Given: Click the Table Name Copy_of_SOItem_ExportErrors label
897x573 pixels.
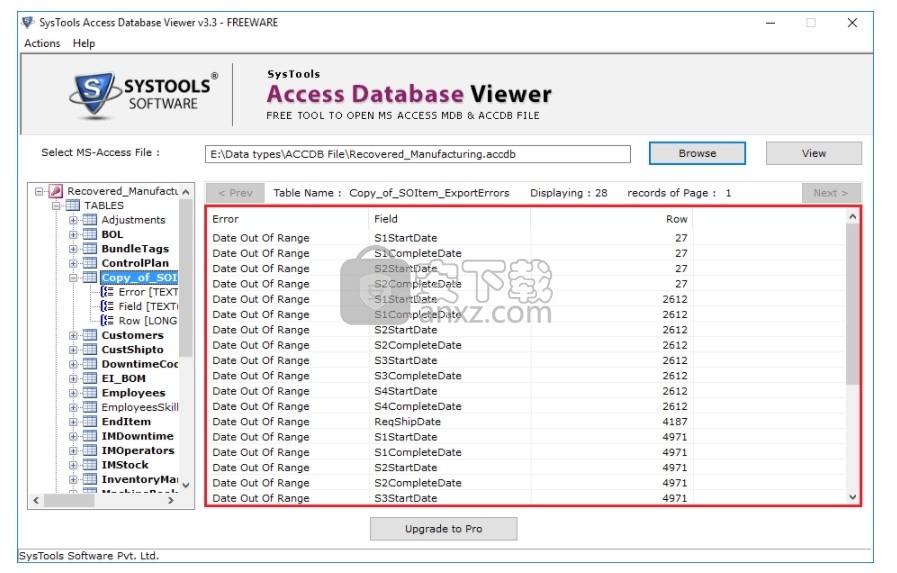Looking at the screenshot, I should click(x=391, y=193).
